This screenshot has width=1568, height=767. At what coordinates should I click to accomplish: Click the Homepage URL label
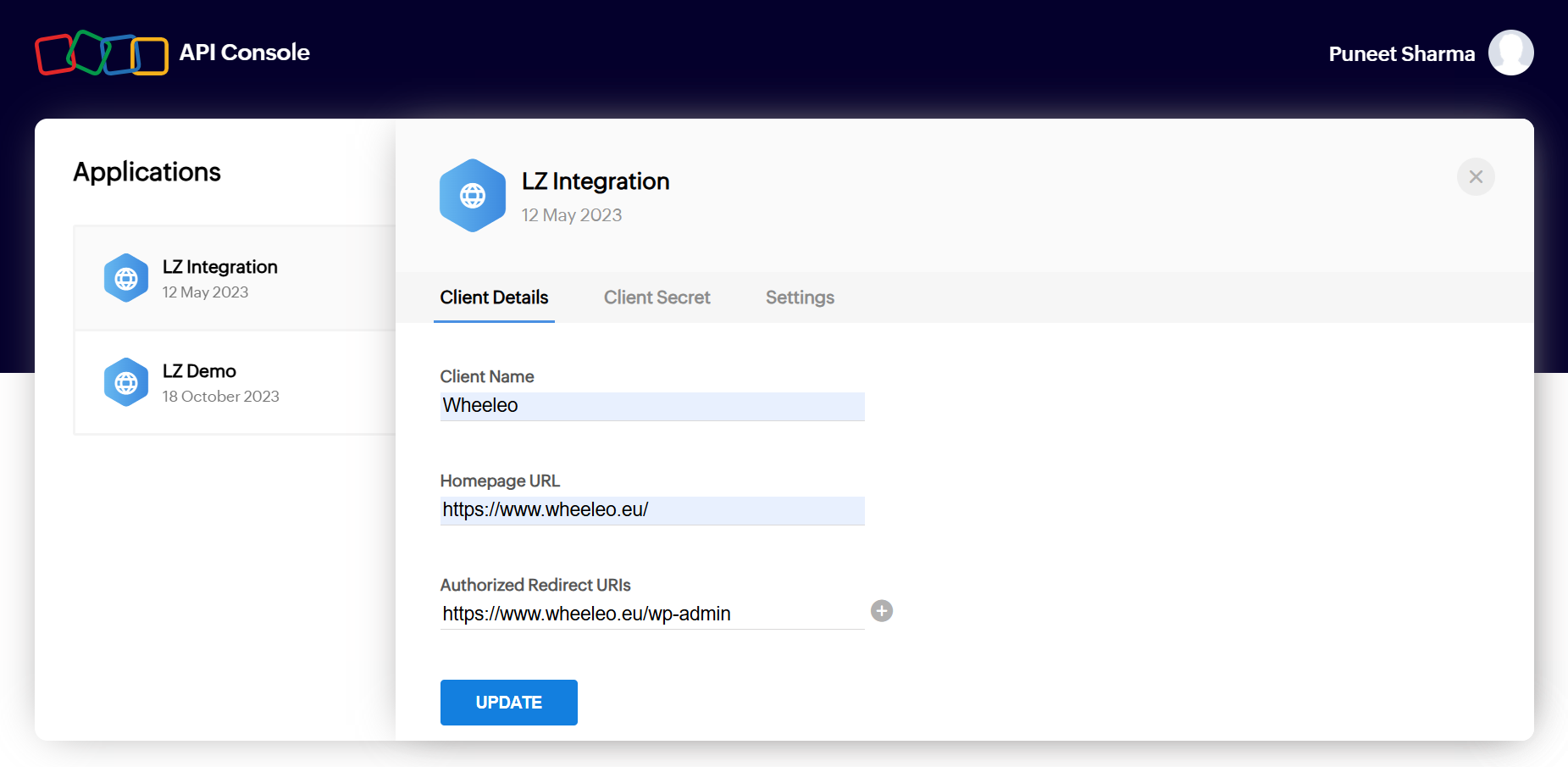click(500, 481)
